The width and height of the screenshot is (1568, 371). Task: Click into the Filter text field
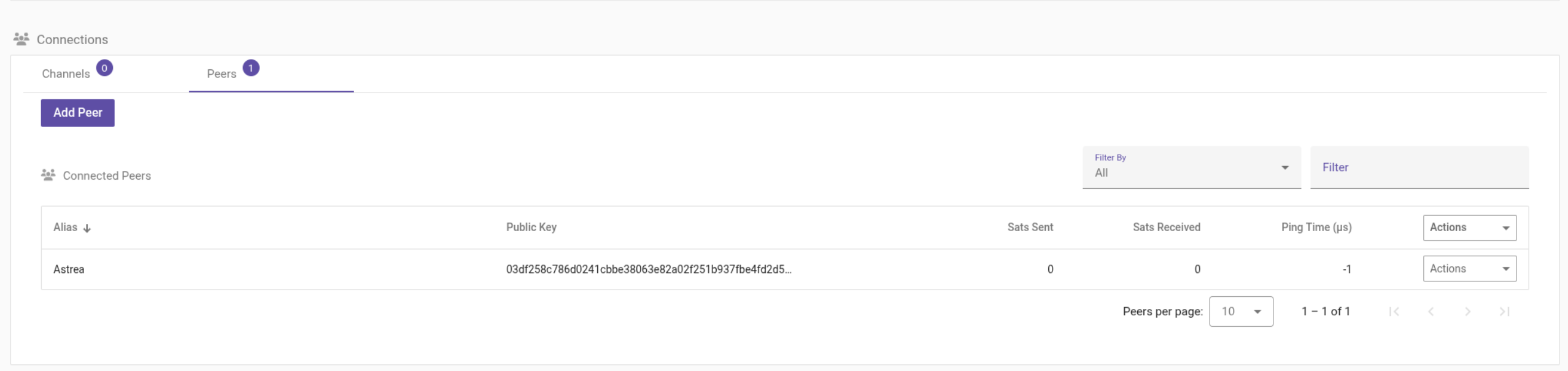tap(1419, 167)
